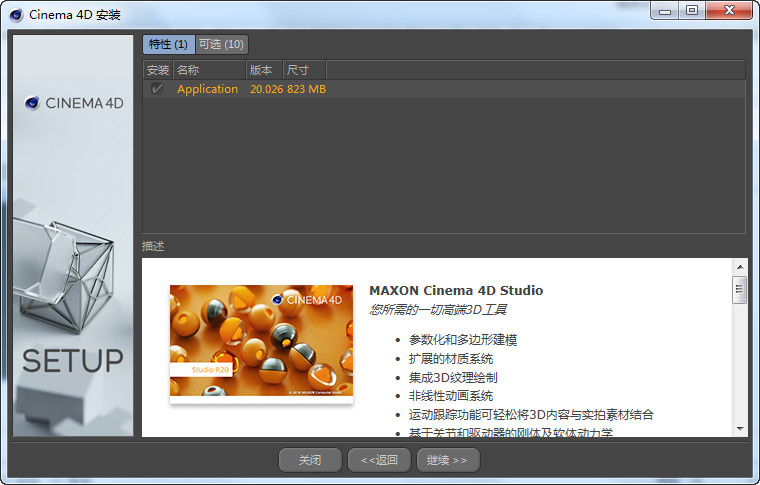The height and width of the screenshot is (485, 760).
Task: Click the Cinema 4D logo in sidebar
Action: point(74,103)
